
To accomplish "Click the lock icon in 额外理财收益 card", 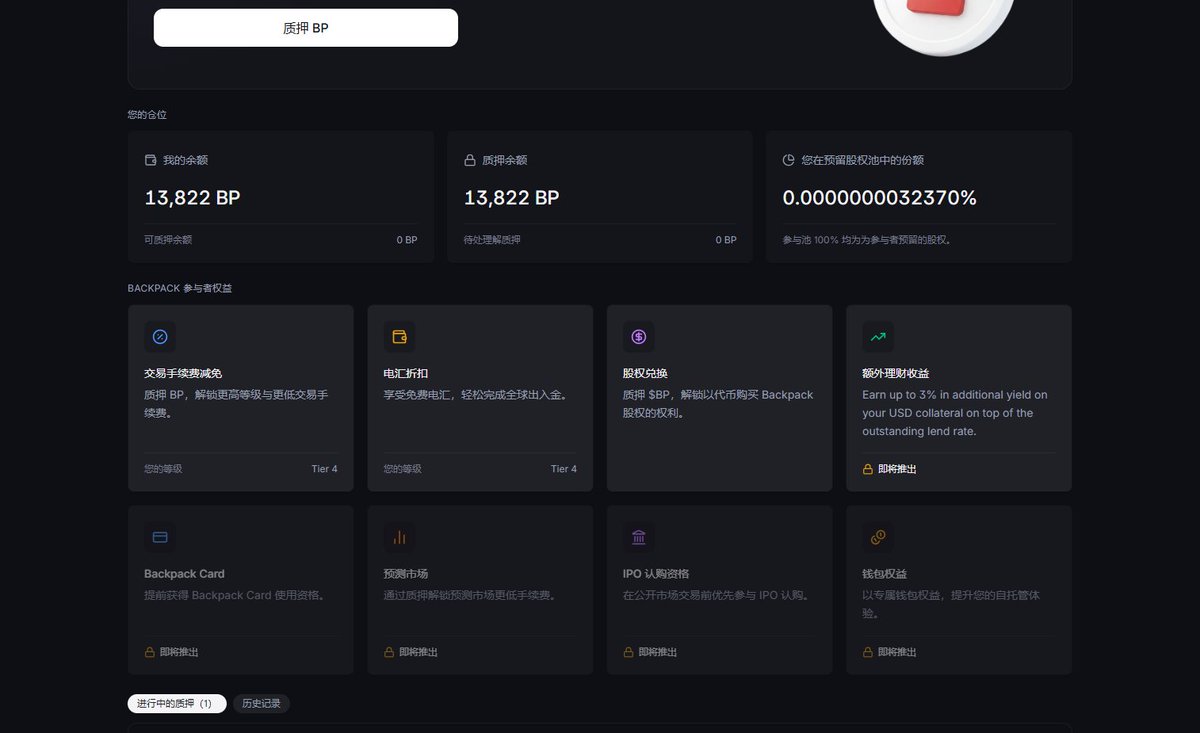I will (x=868, y=469).
